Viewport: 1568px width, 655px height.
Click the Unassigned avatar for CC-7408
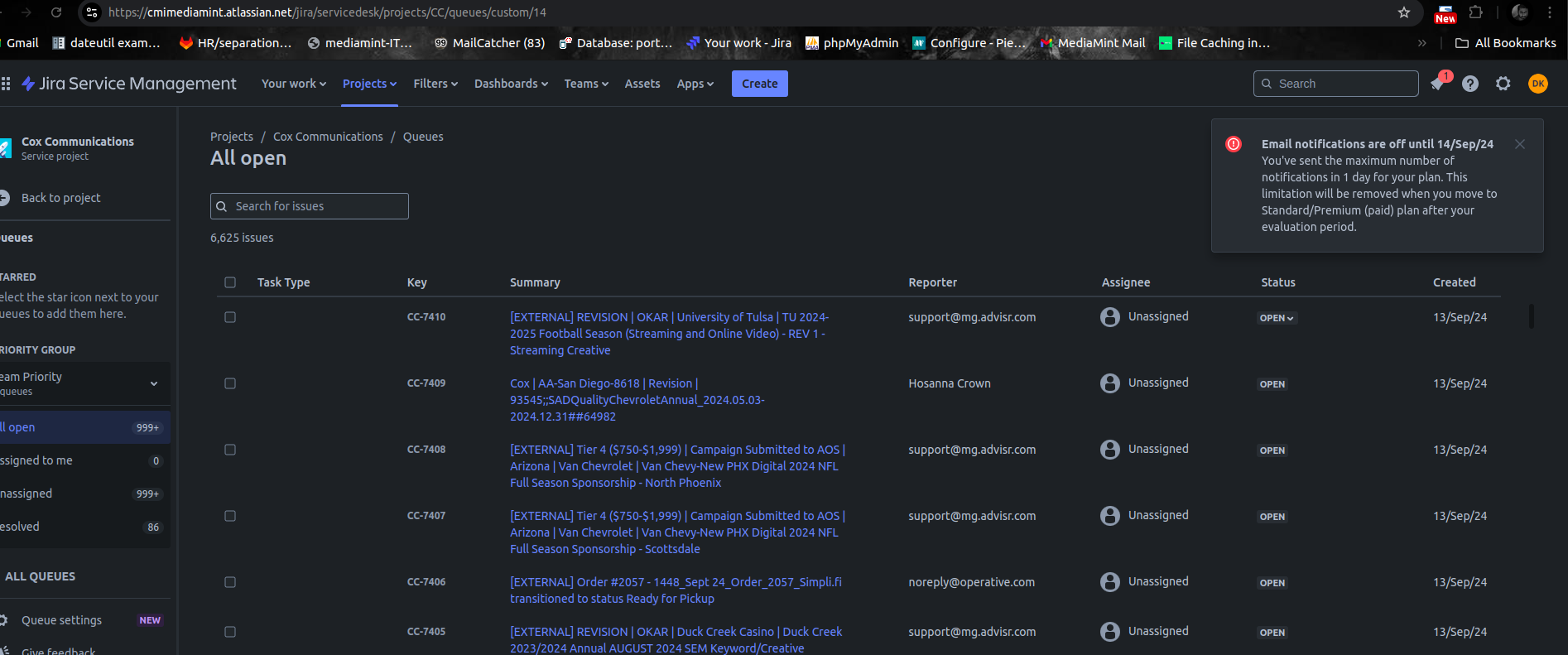1110,450
